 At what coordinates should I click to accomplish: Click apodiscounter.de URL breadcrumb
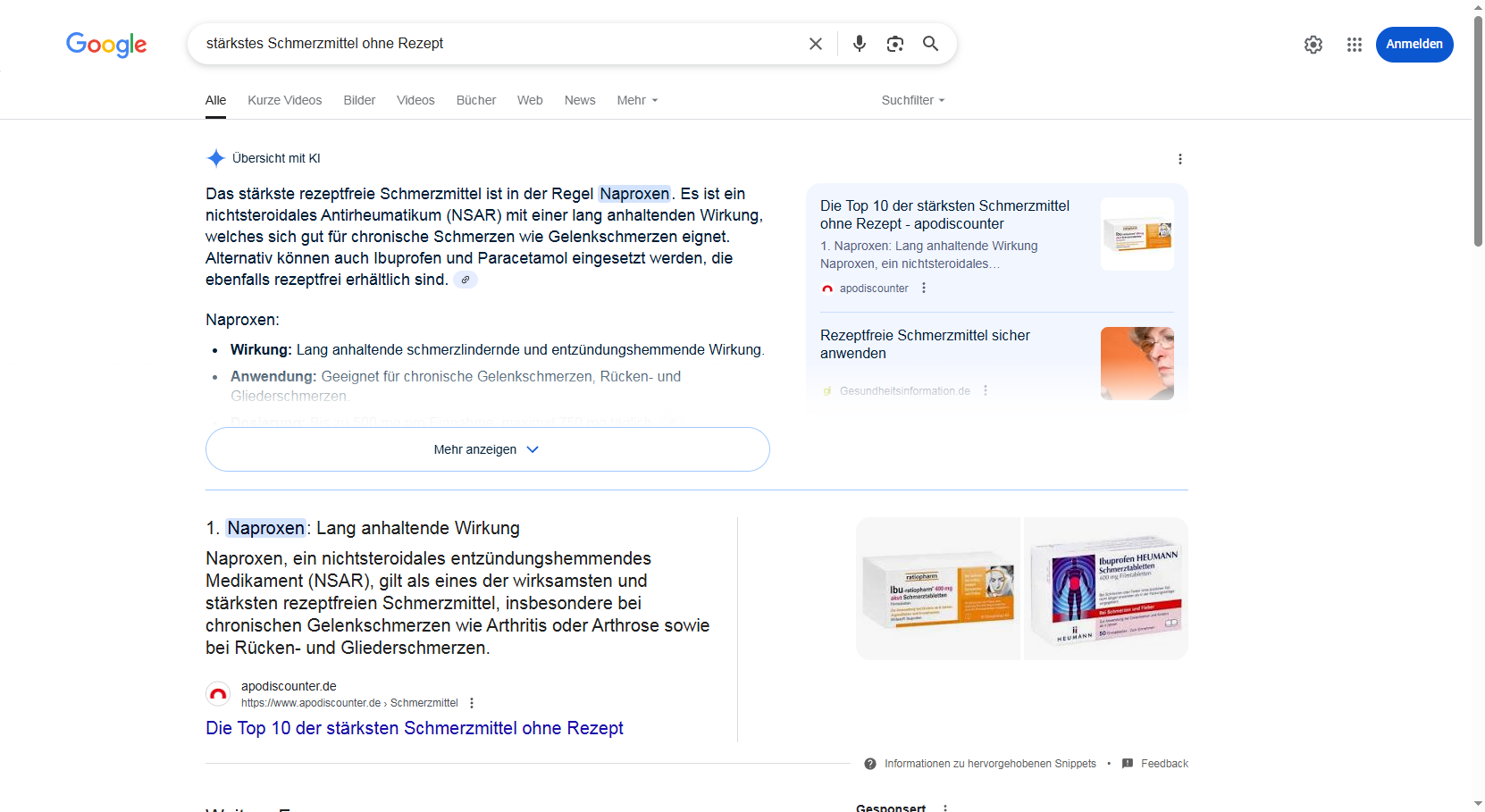coord(349,703)
